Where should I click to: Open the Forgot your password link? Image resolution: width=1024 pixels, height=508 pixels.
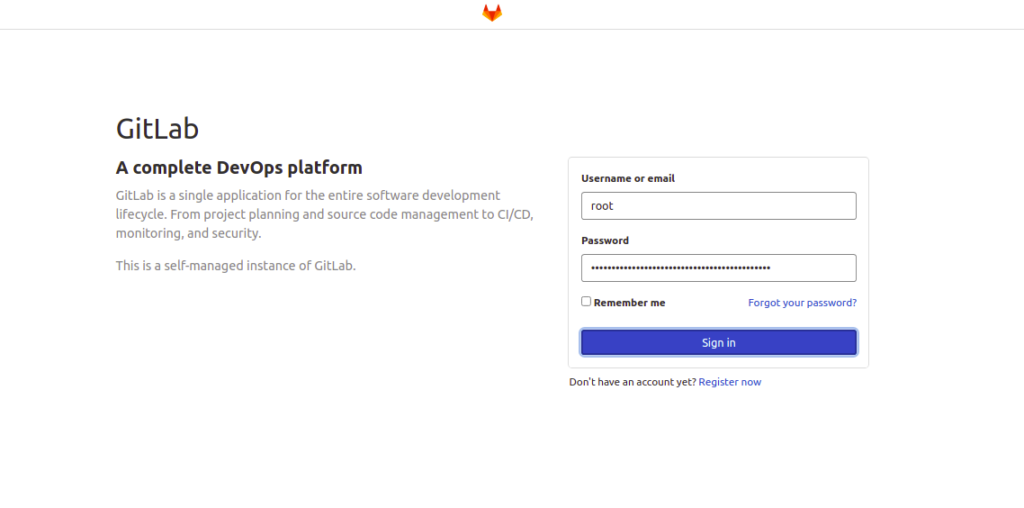point(802,302)
